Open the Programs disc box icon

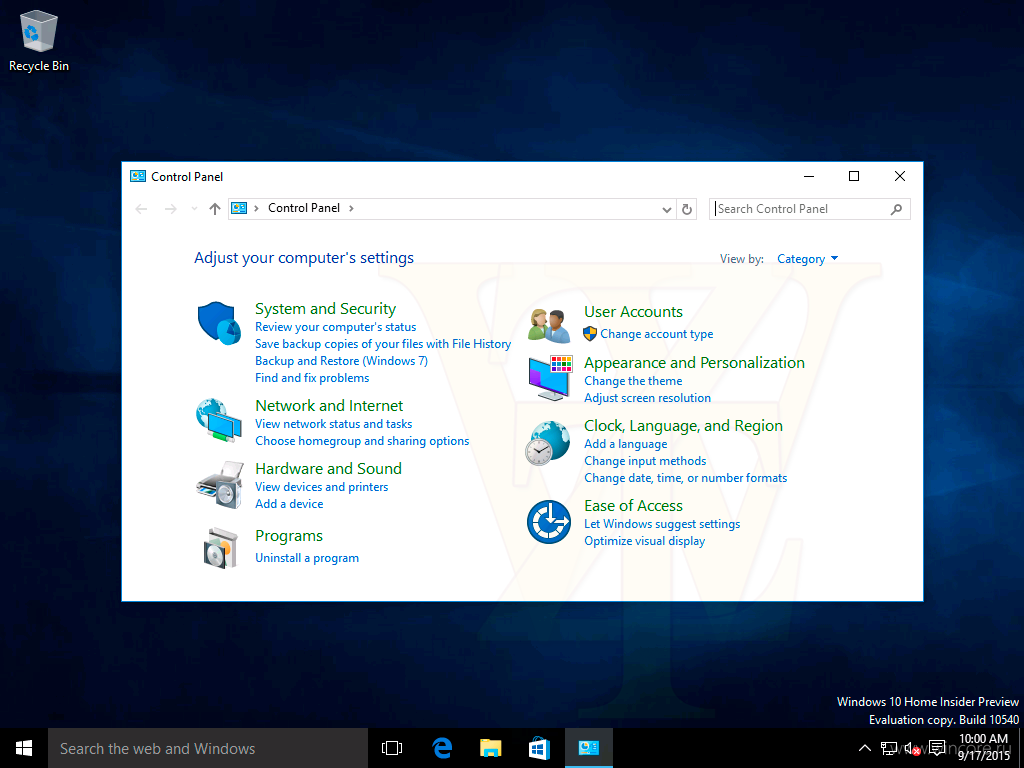coord(220,547)
